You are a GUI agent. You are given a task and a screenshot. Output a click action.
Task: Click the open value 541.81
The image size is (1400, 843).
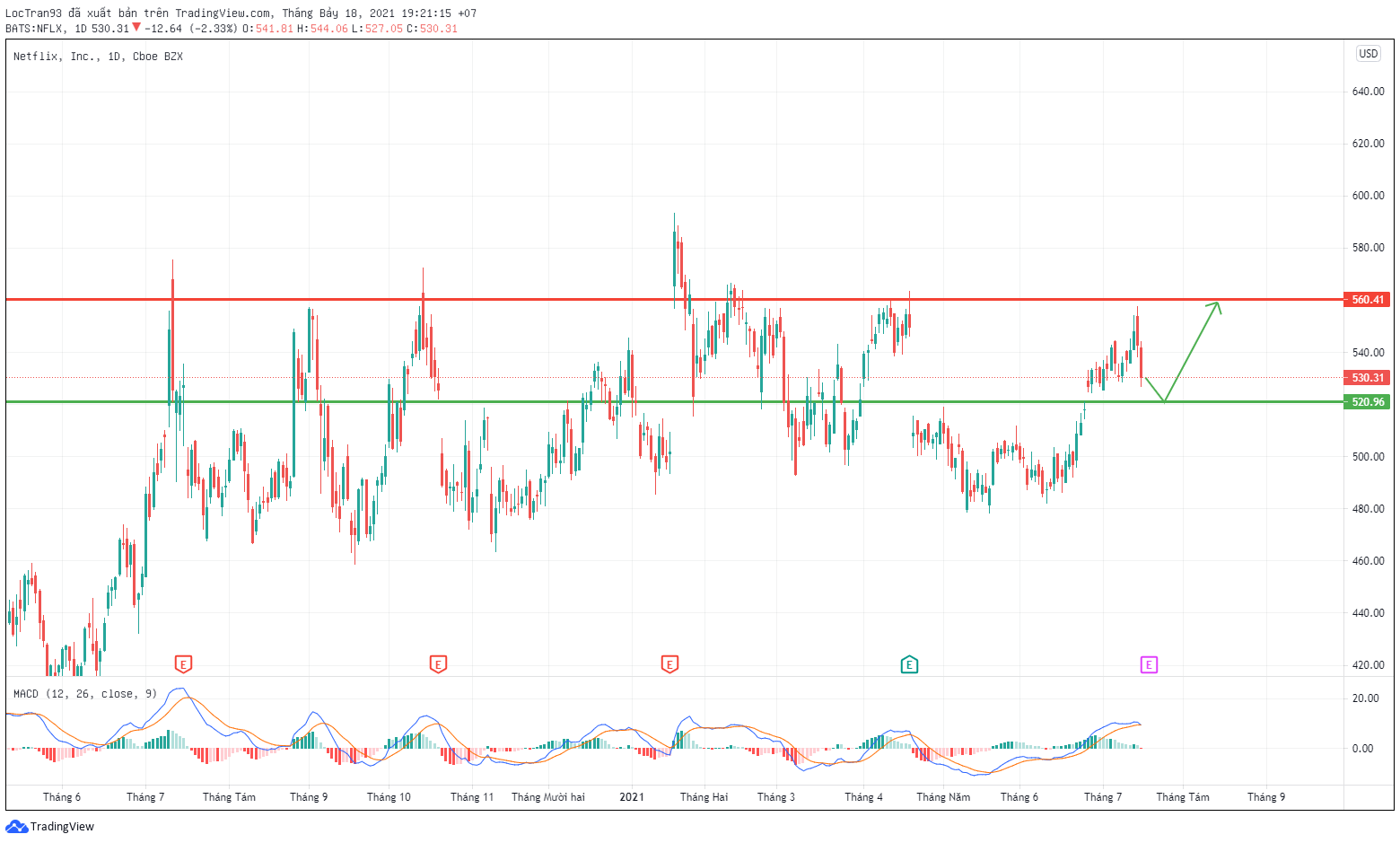tap(275, 29)
